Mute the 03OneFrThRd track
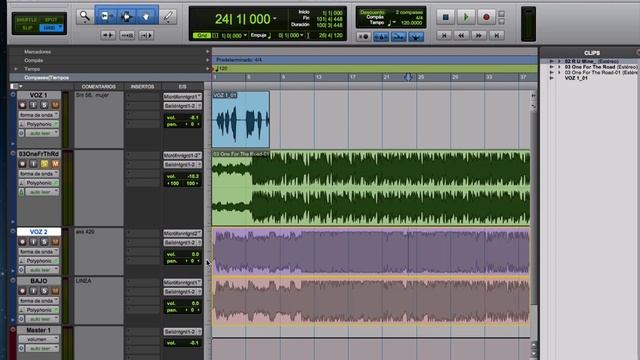 [55, 164]
